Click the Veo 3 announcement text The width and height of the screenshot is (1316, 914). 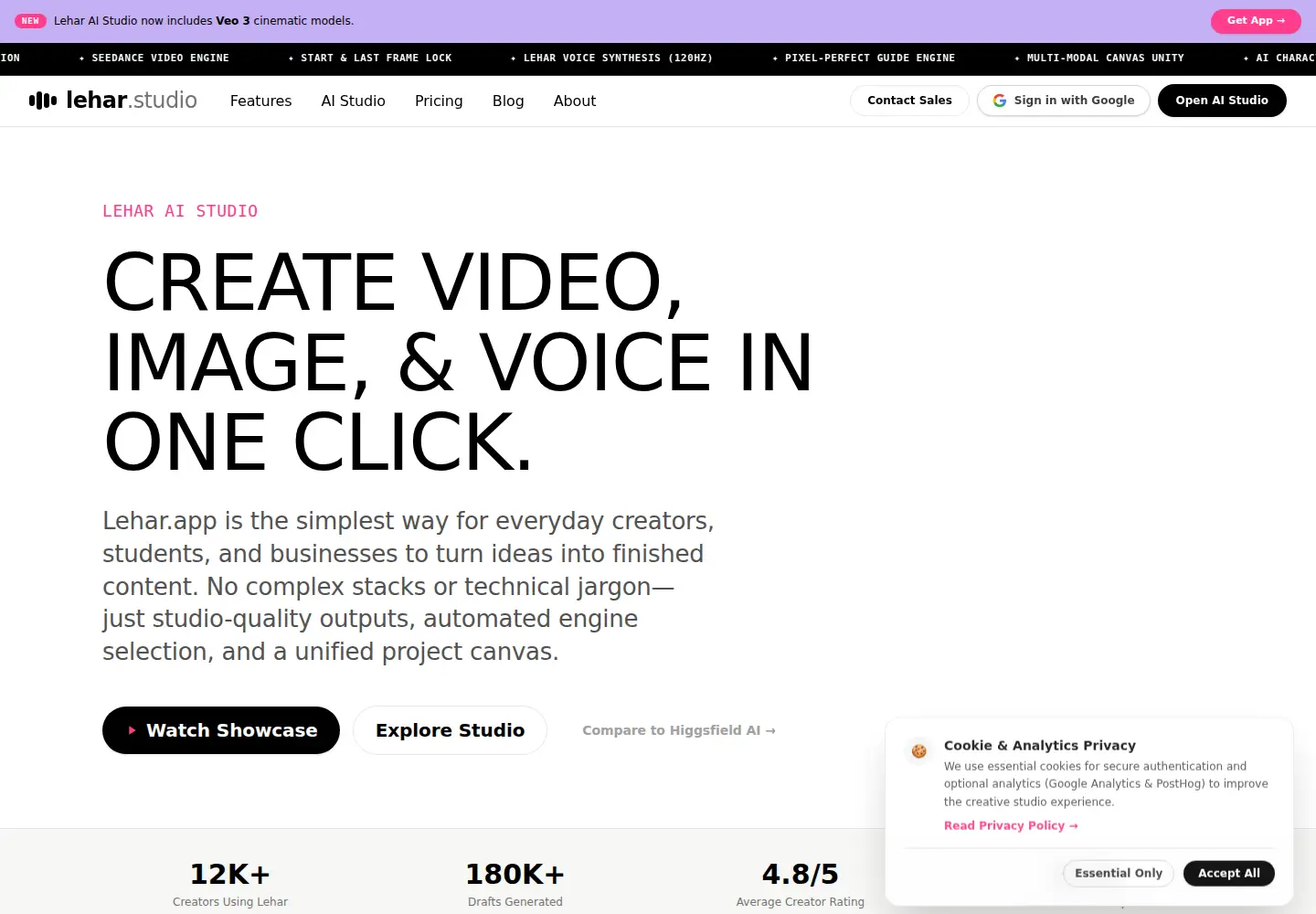pos(204,21)
